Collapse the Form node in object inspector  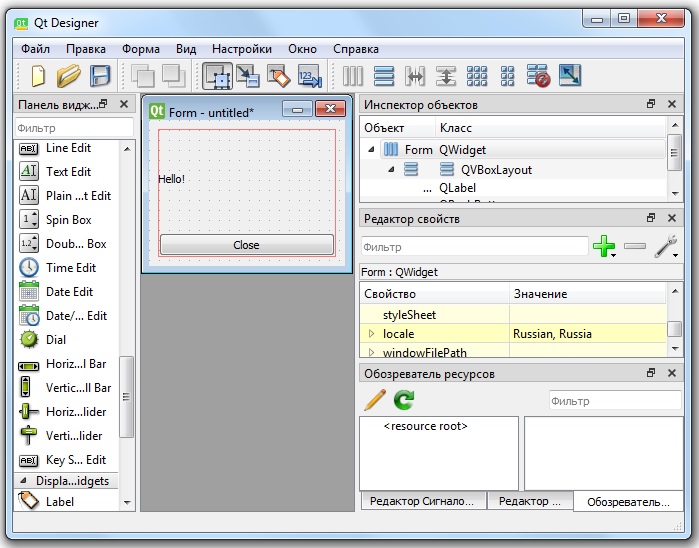pos(371,150)
